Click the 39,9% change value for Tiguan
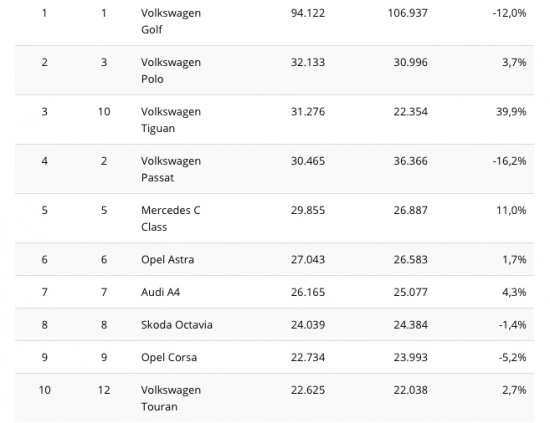This screenshot has height=423, width=550. point(511,112)
